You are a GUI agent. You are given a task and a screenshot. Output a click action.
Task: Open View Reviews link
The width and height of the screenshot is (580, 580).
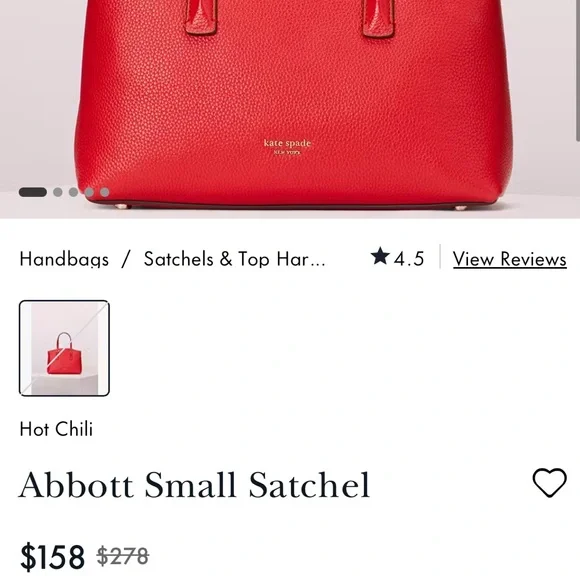coord(509,259)
